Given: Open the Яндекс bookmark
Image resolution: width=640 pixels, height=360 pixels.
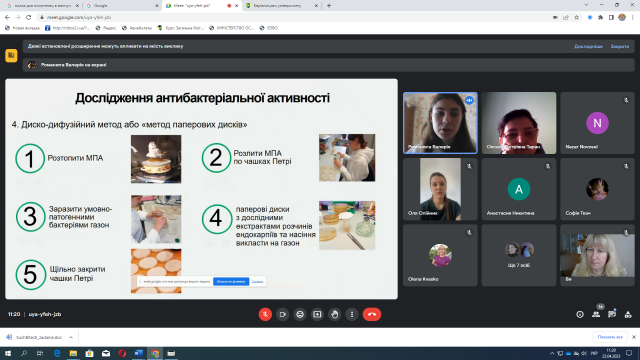Looking at the screenshot, I should tap(105, 28).
